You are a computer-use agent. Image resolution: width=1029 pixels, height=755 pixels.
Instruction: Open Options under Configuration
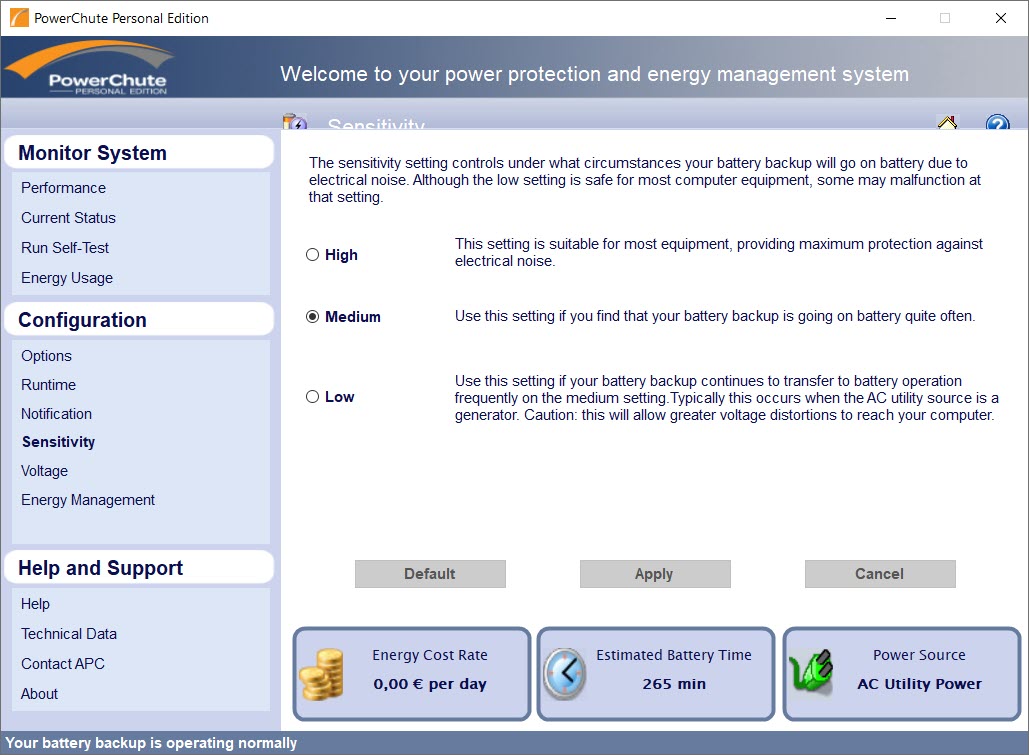pos(46,356)
